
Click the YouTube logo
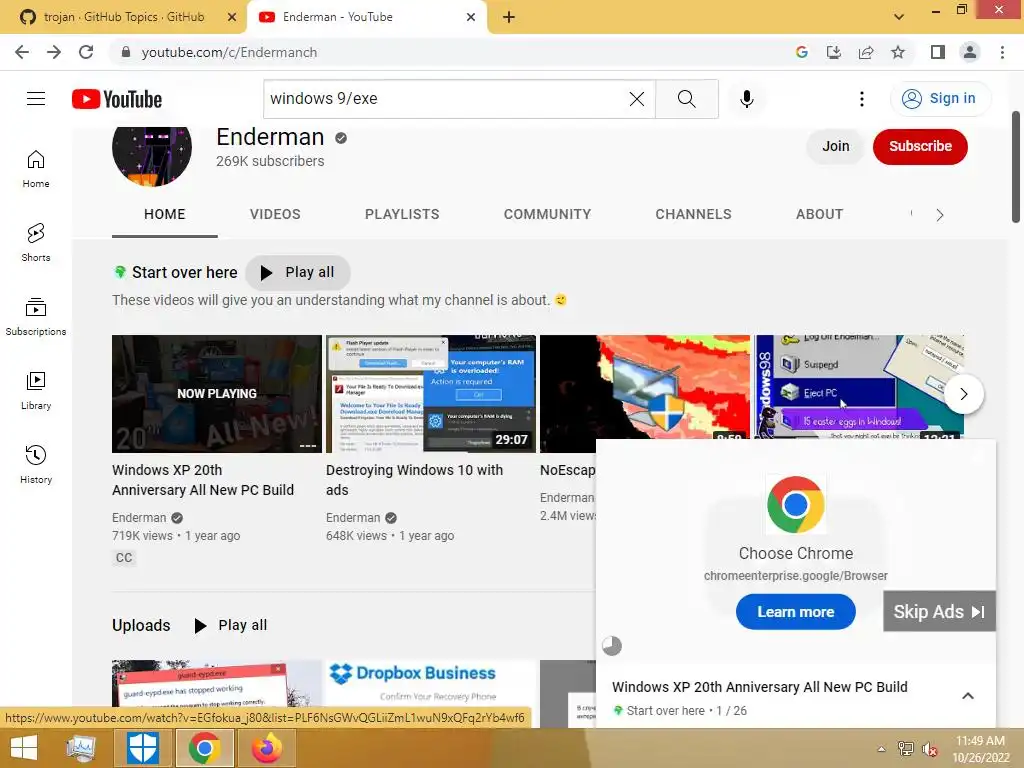pos(117,99)
